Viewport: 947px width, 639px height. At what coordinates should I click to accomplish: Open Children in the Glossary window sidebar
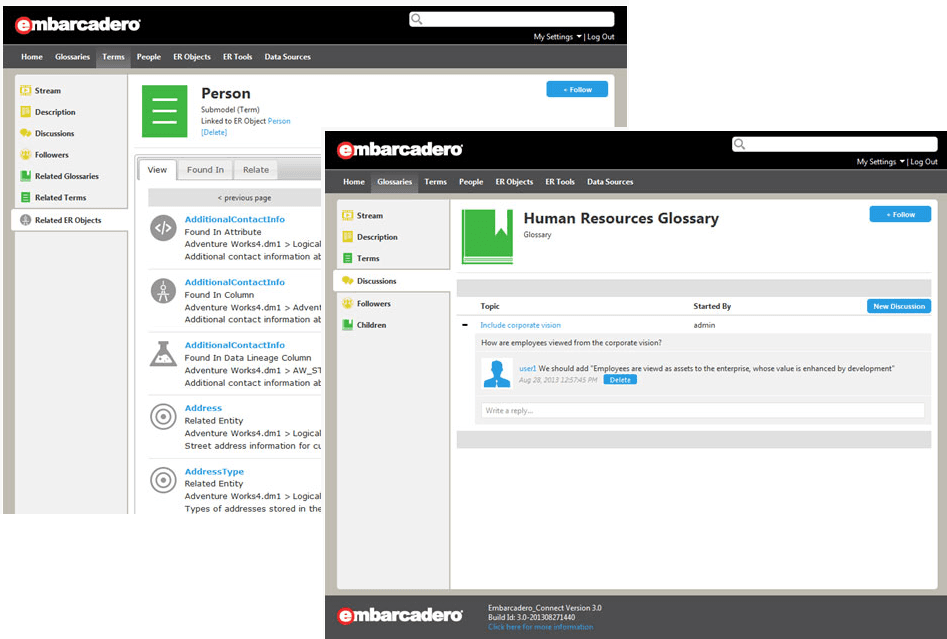pos(364,325)
